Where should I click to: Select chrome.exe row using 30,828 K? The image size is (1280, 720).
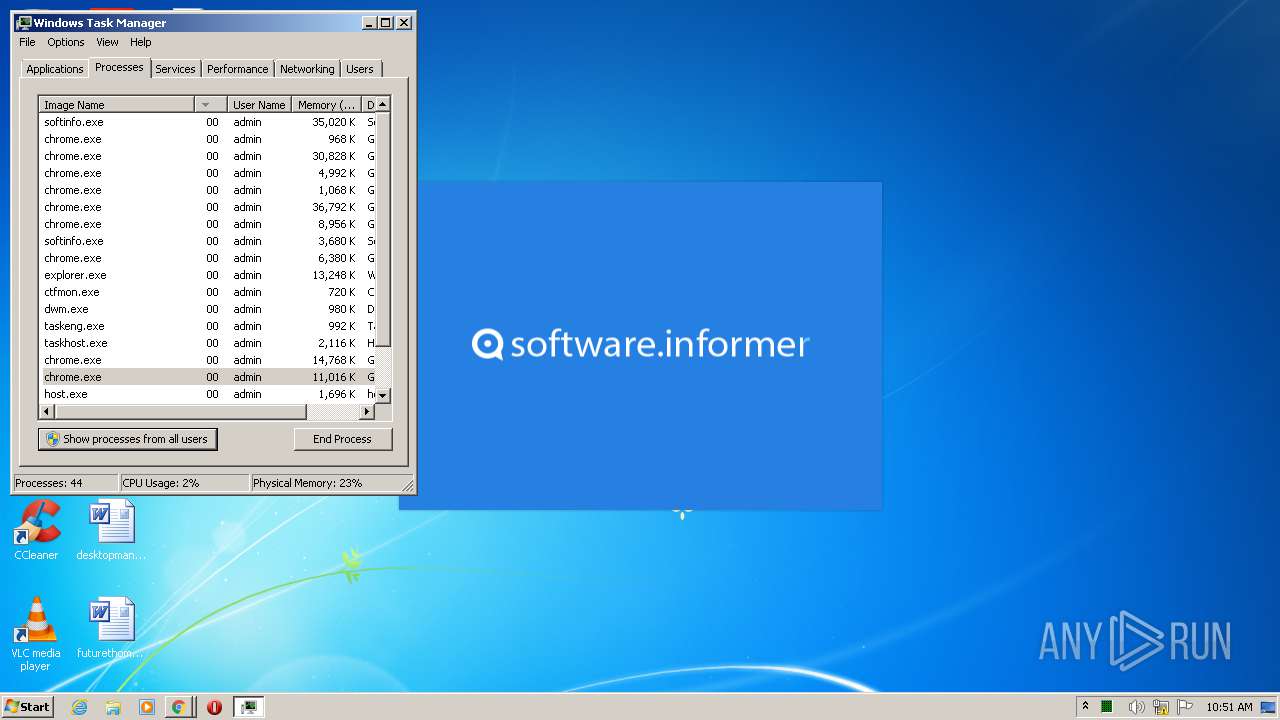pyautogui.click(x=207, y=156)
